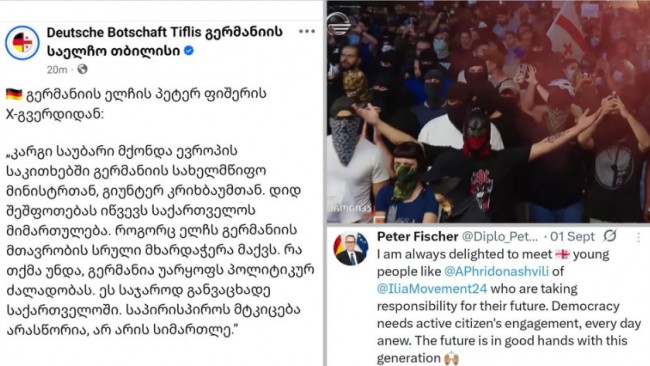This screenshot has width=650, height=366.
Task: Click the globe public-visibility icon
Action: pyautogui.click(x=82, y=69)
